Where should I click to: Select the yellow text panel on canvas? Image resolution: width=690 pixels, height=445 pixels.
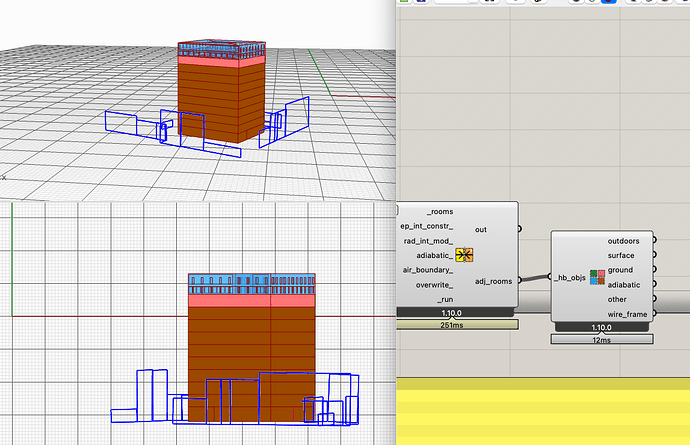[x=543, y=412]
